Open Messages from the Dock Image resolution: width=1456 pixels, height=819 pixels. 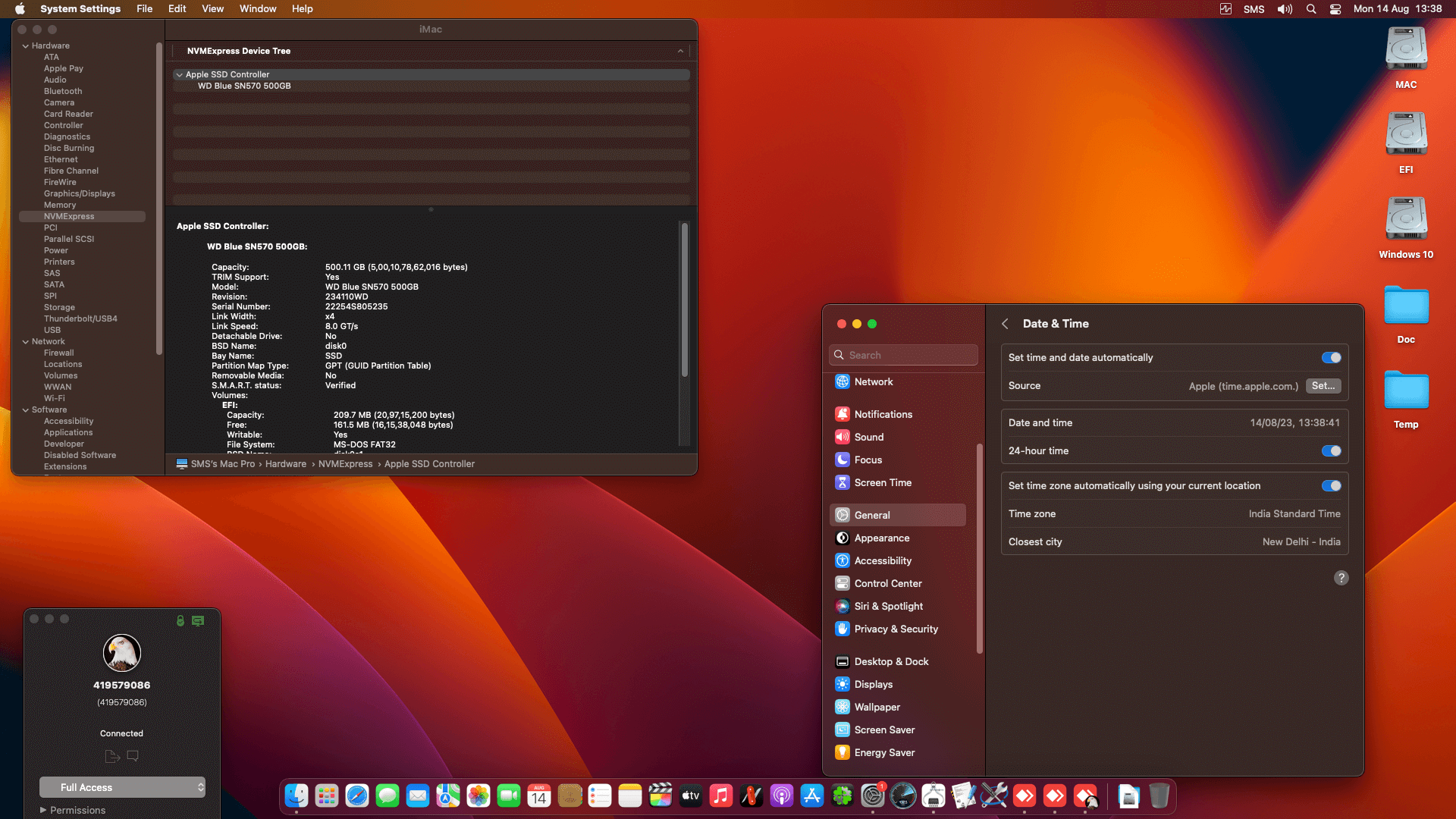click(x=388, y=795)
